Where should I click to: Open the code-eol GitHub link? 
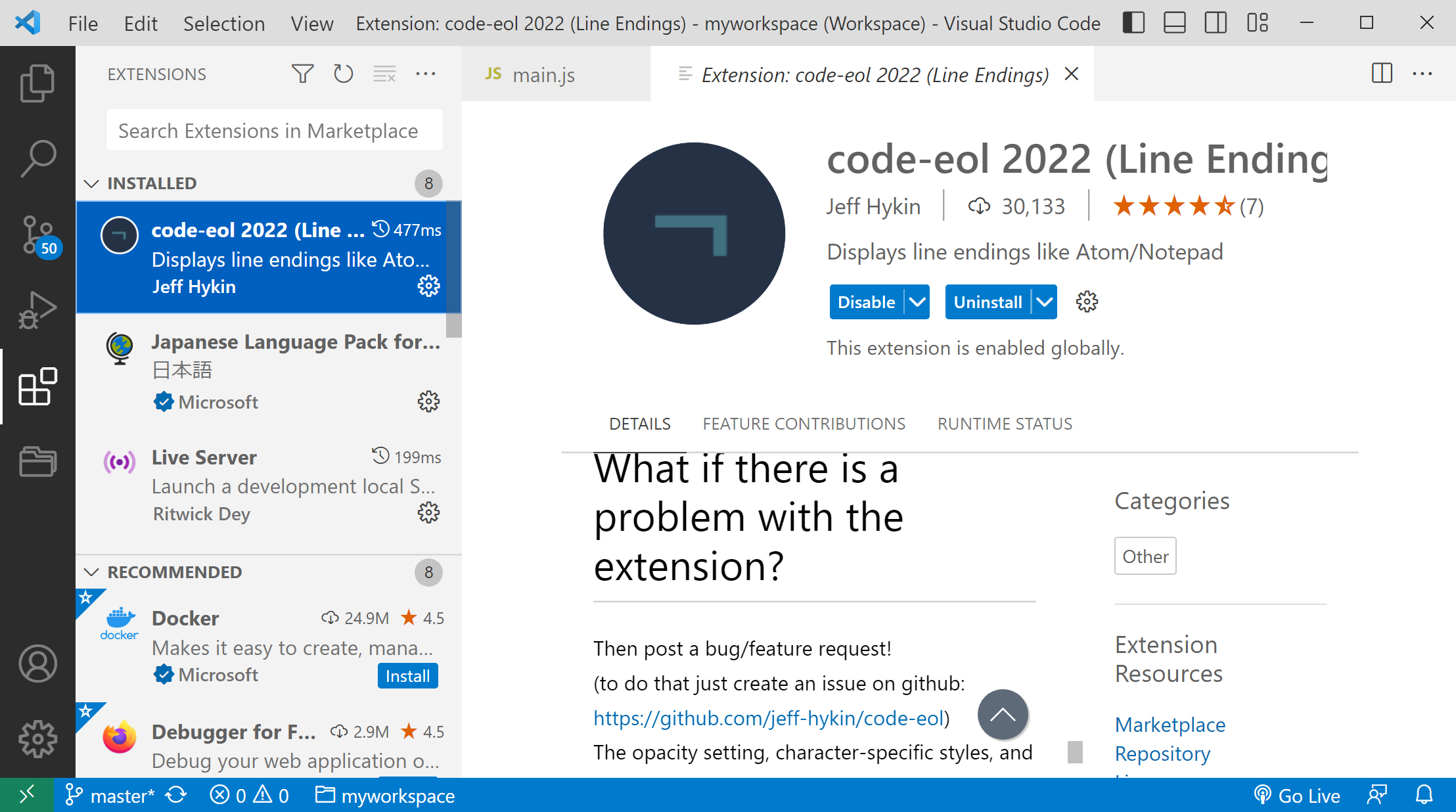pos(768,718)
